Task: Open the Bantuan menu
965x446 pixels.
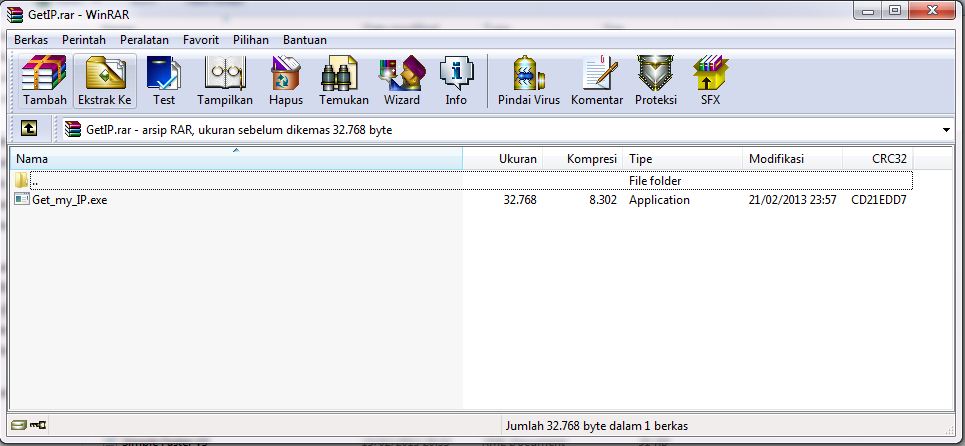Action: (x=305, y=40)
